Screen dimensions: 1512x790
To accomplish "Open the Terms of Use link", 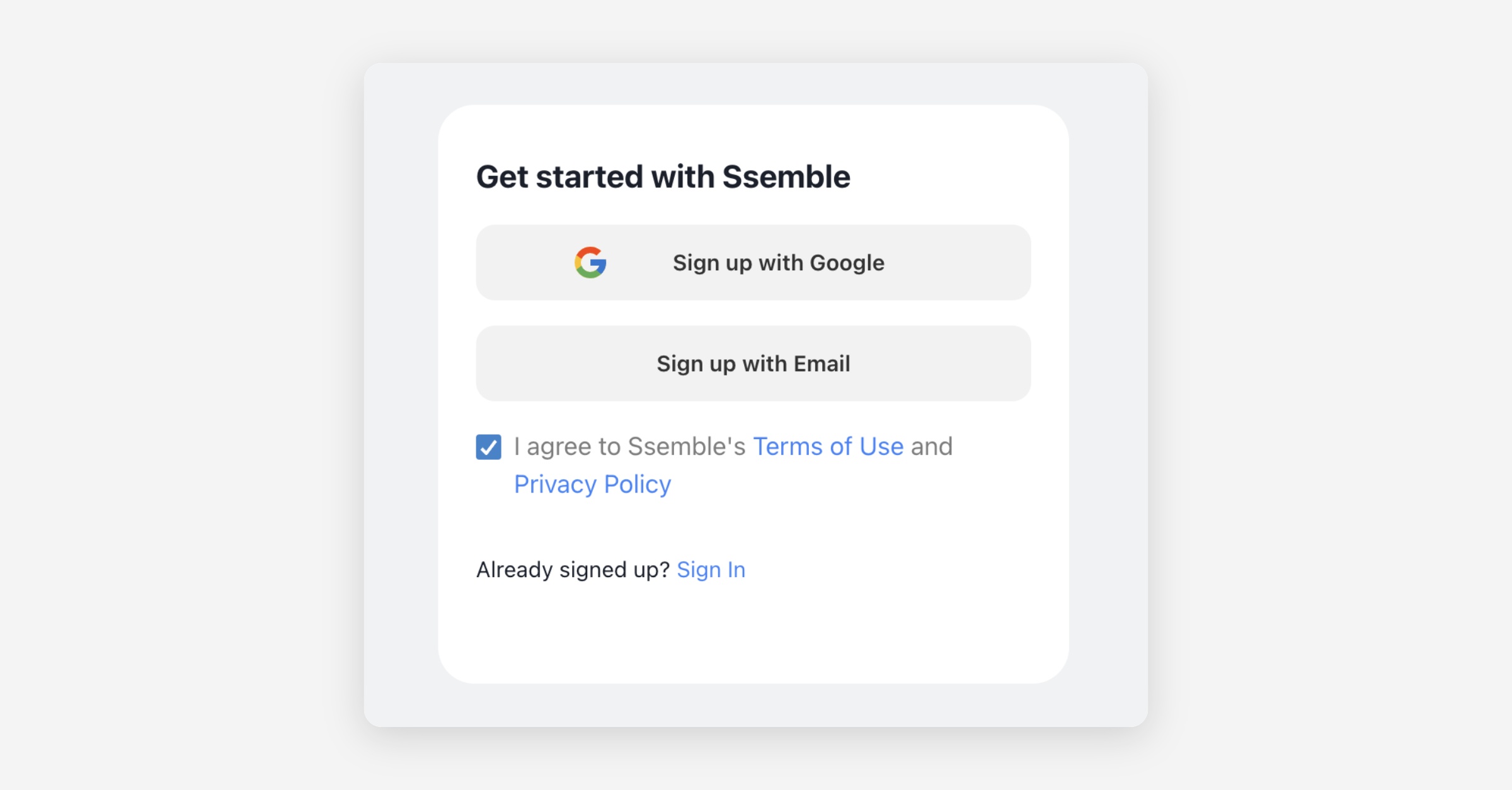I will click(x=828, y=447).
